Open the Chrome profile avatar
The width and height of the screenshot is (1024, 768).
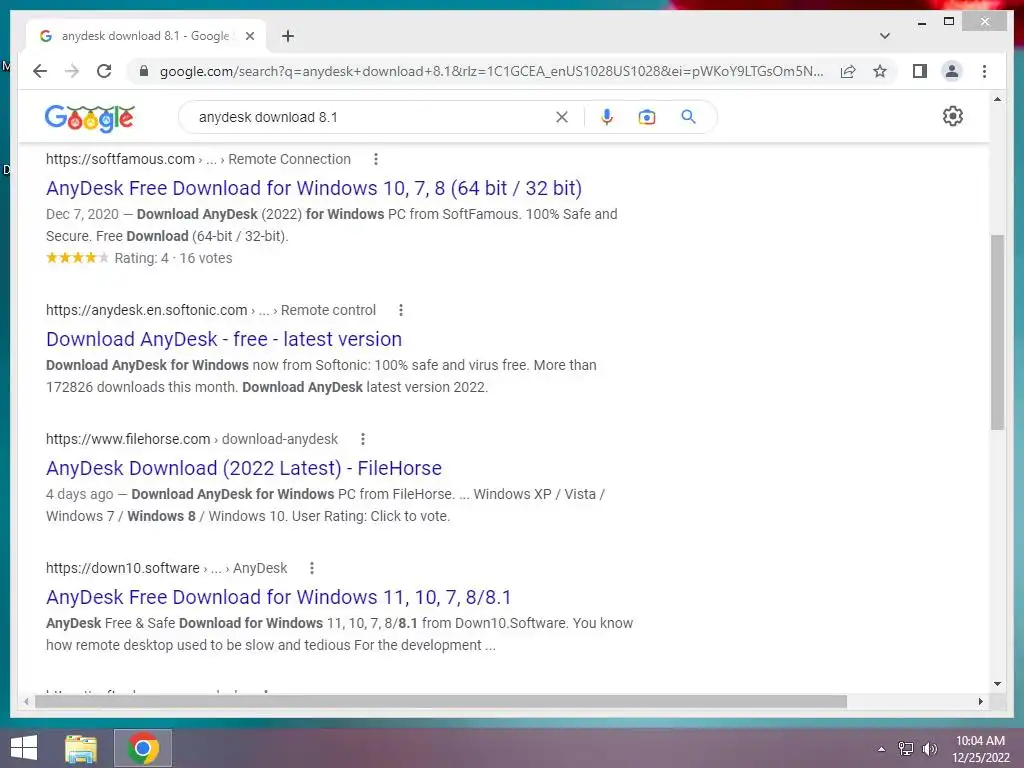(952, 71)
